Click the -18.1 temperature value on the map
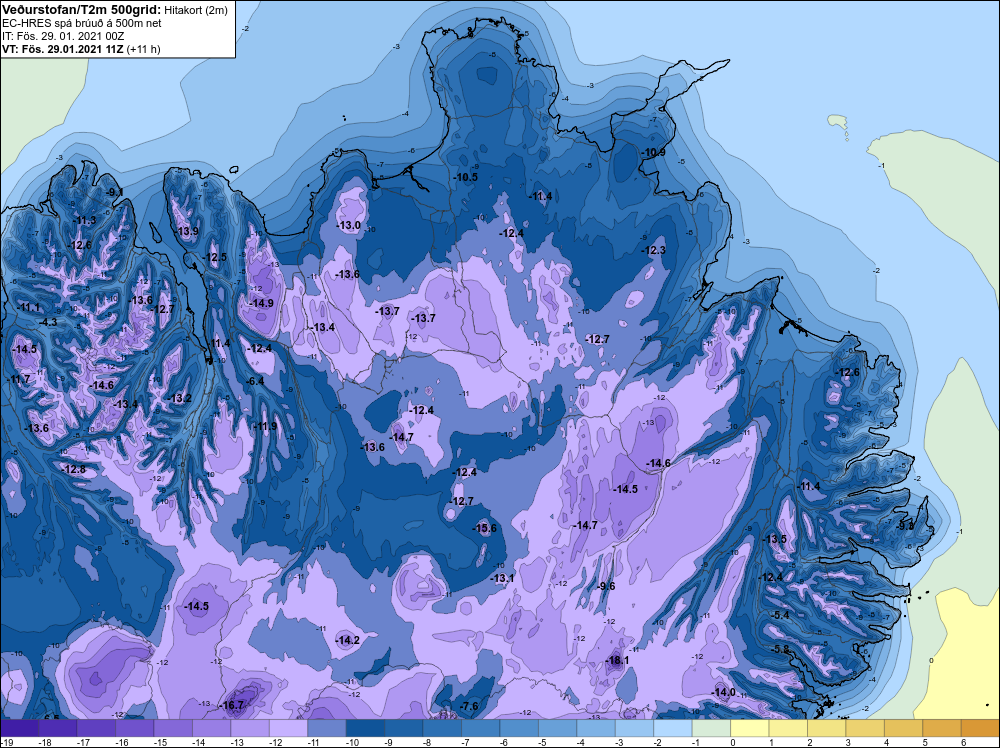This screenshot has width=1000, height=748. [617, 660]
